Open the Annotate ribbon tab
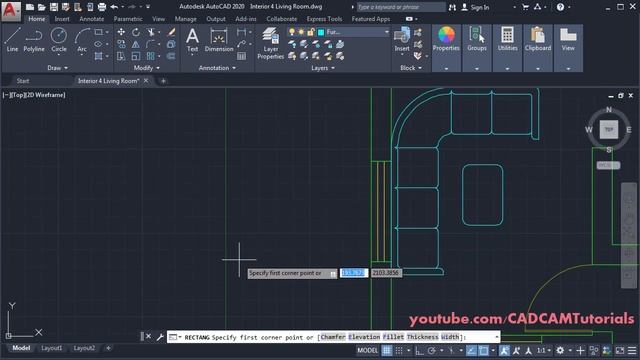Image resolution: width=640 pixels, height=360 pixels. pyautogui.click(x=91, y=19)
